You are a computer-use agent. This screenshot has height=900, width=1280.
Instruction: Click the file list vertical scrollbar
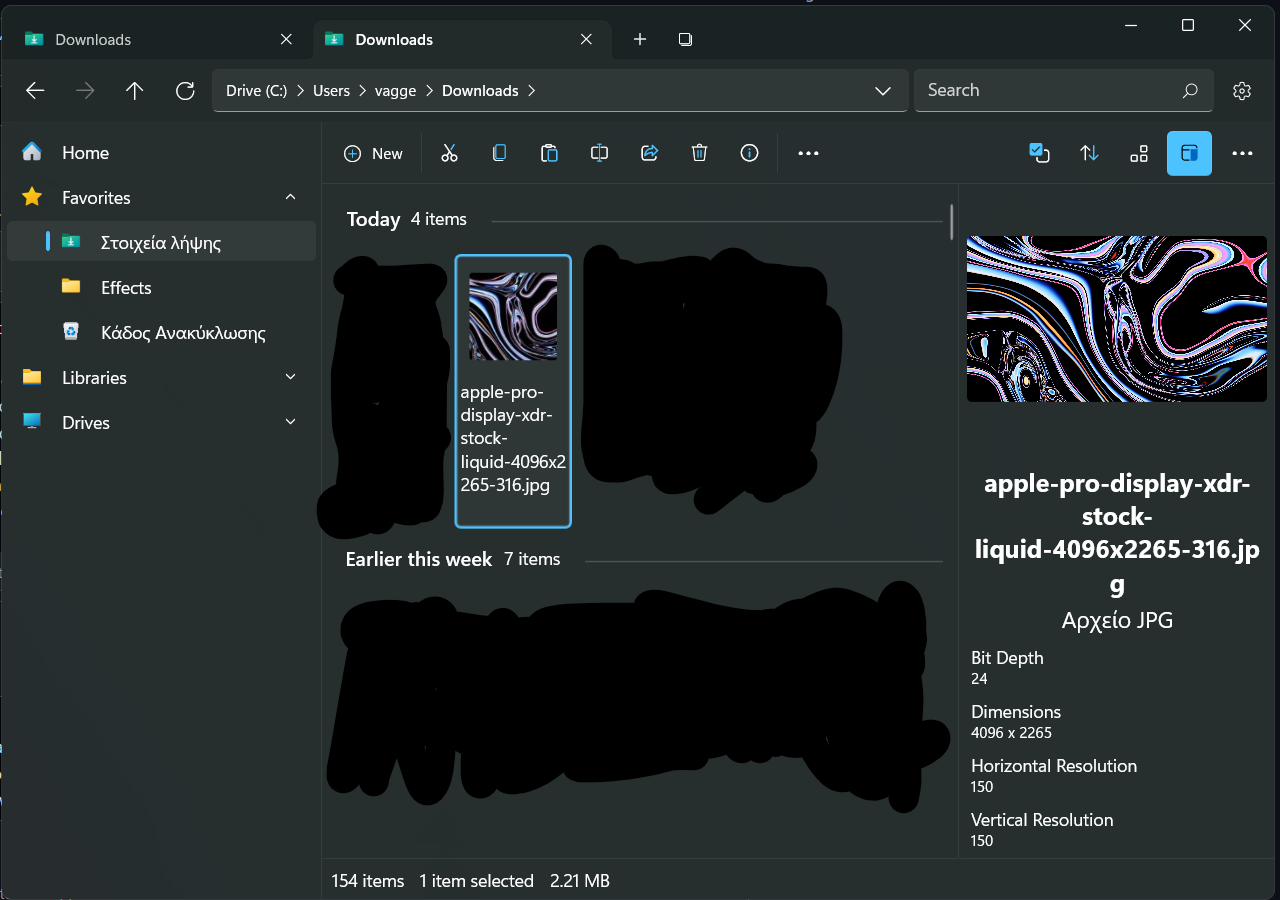point(951,222)
